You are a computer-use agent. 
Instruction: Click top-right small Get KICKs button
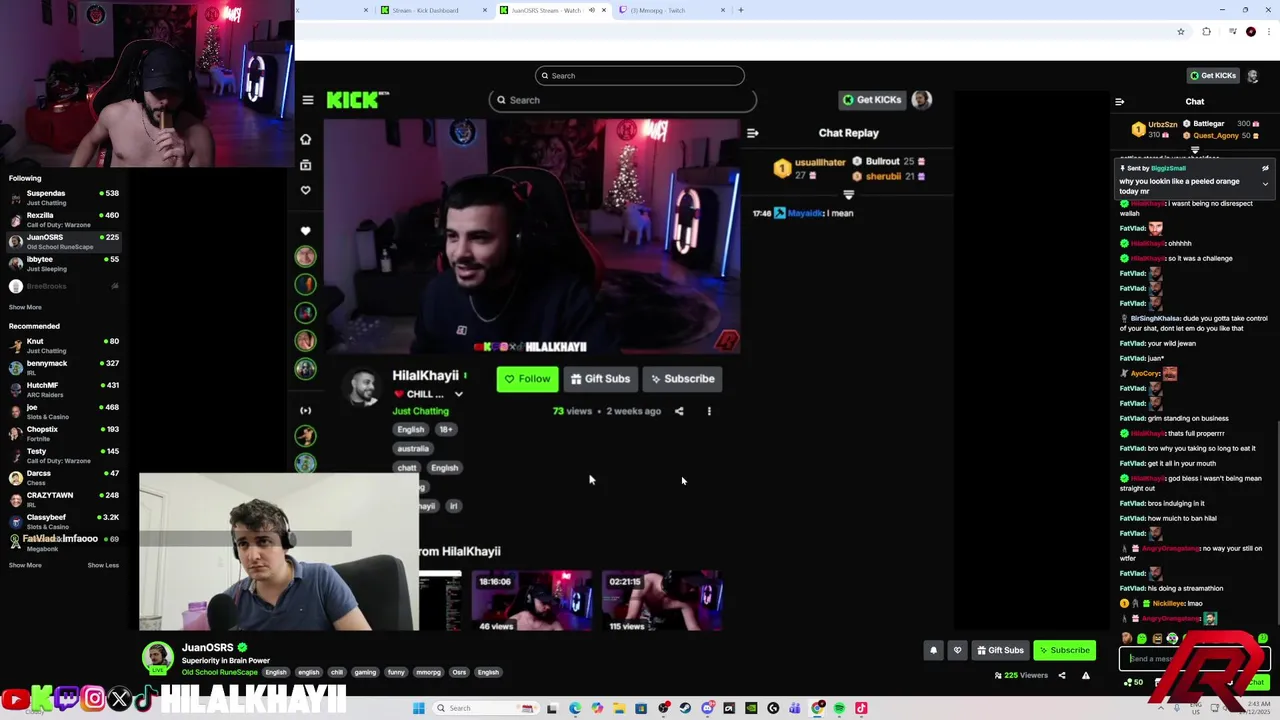(1213, 75)
